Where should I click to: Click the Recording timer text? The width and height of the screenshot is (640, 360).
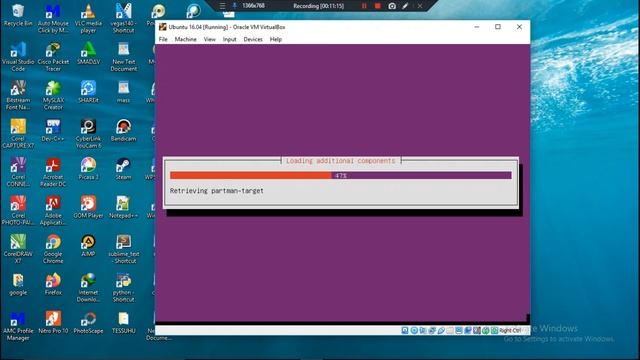coord(318,6)
